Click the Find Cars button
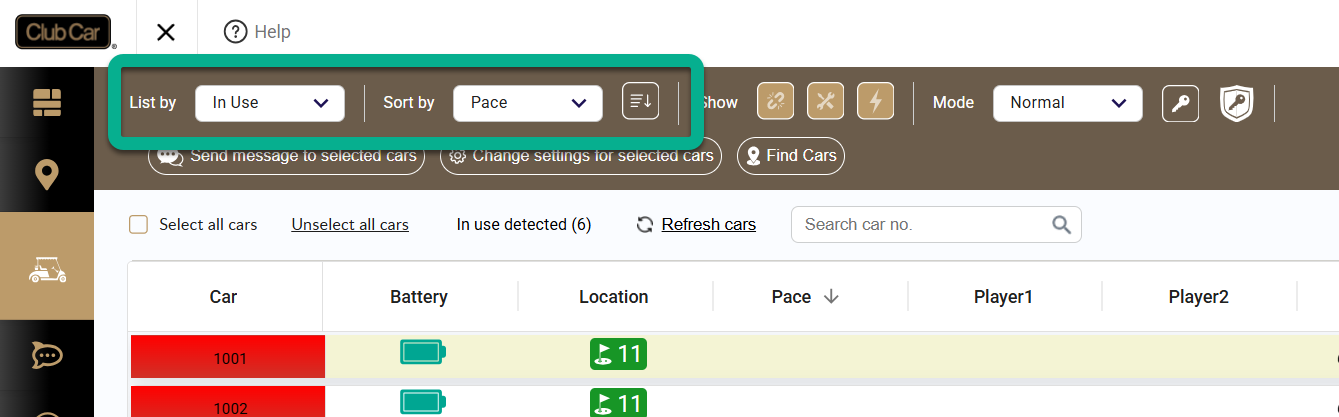Viewport: 1339px width, 417px height. pos(791,156)
